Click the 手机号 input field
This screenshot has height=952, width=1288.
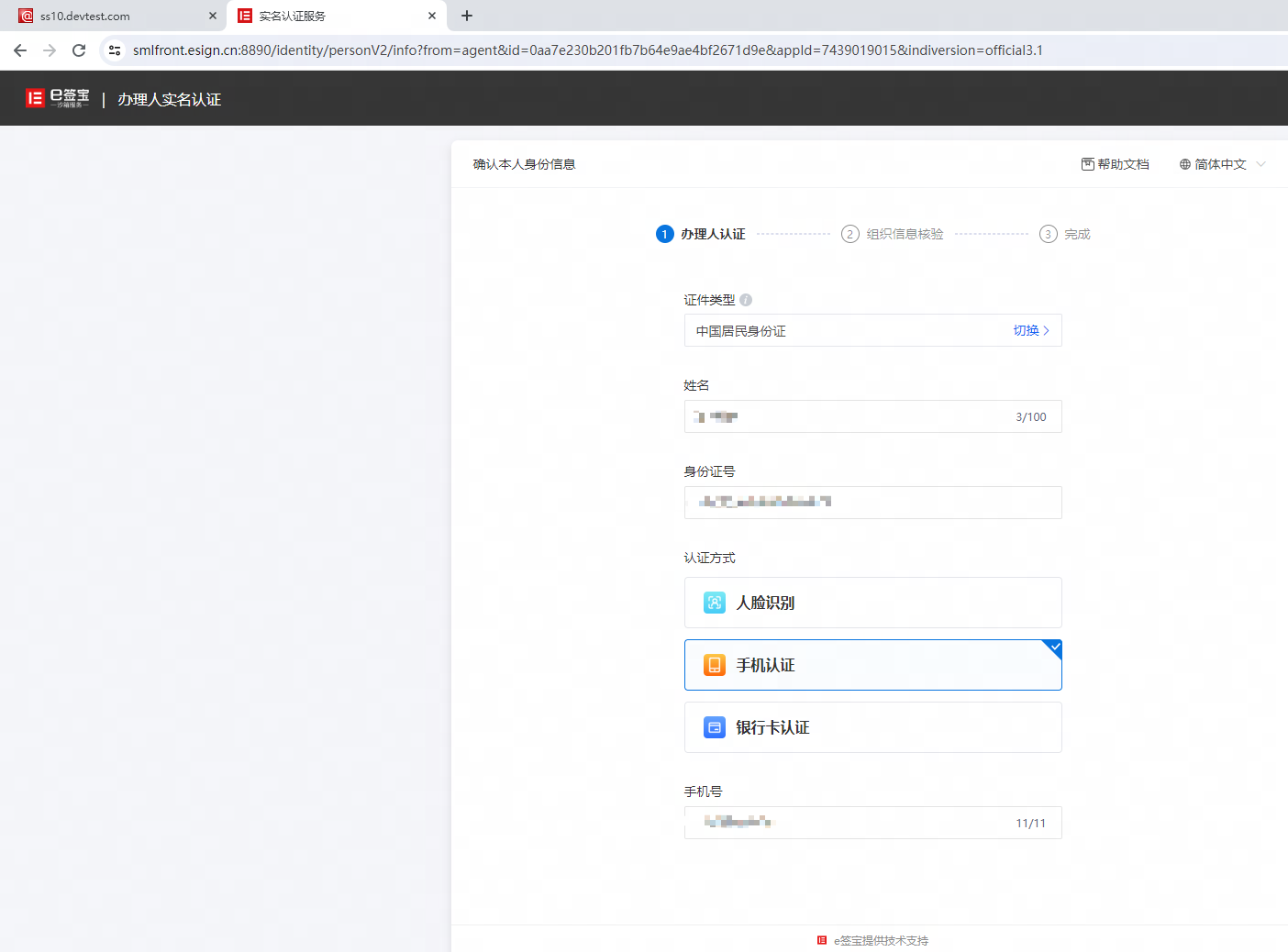pos(873,823)
